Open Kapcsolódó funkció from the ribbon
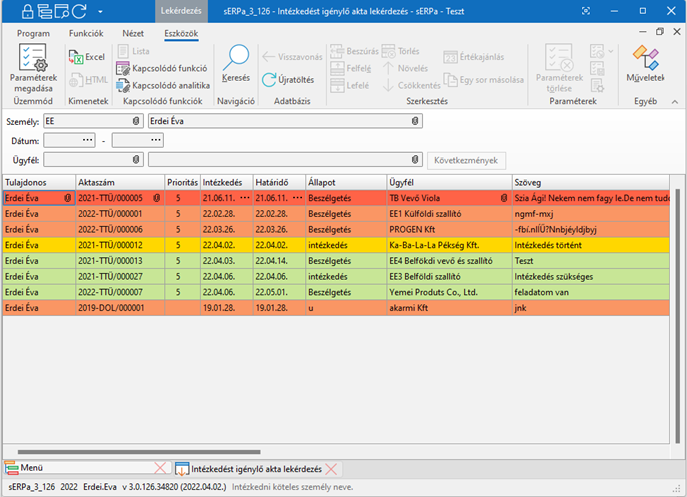The height and width of the screenshot is (497, 687). (x=162, y=69)
